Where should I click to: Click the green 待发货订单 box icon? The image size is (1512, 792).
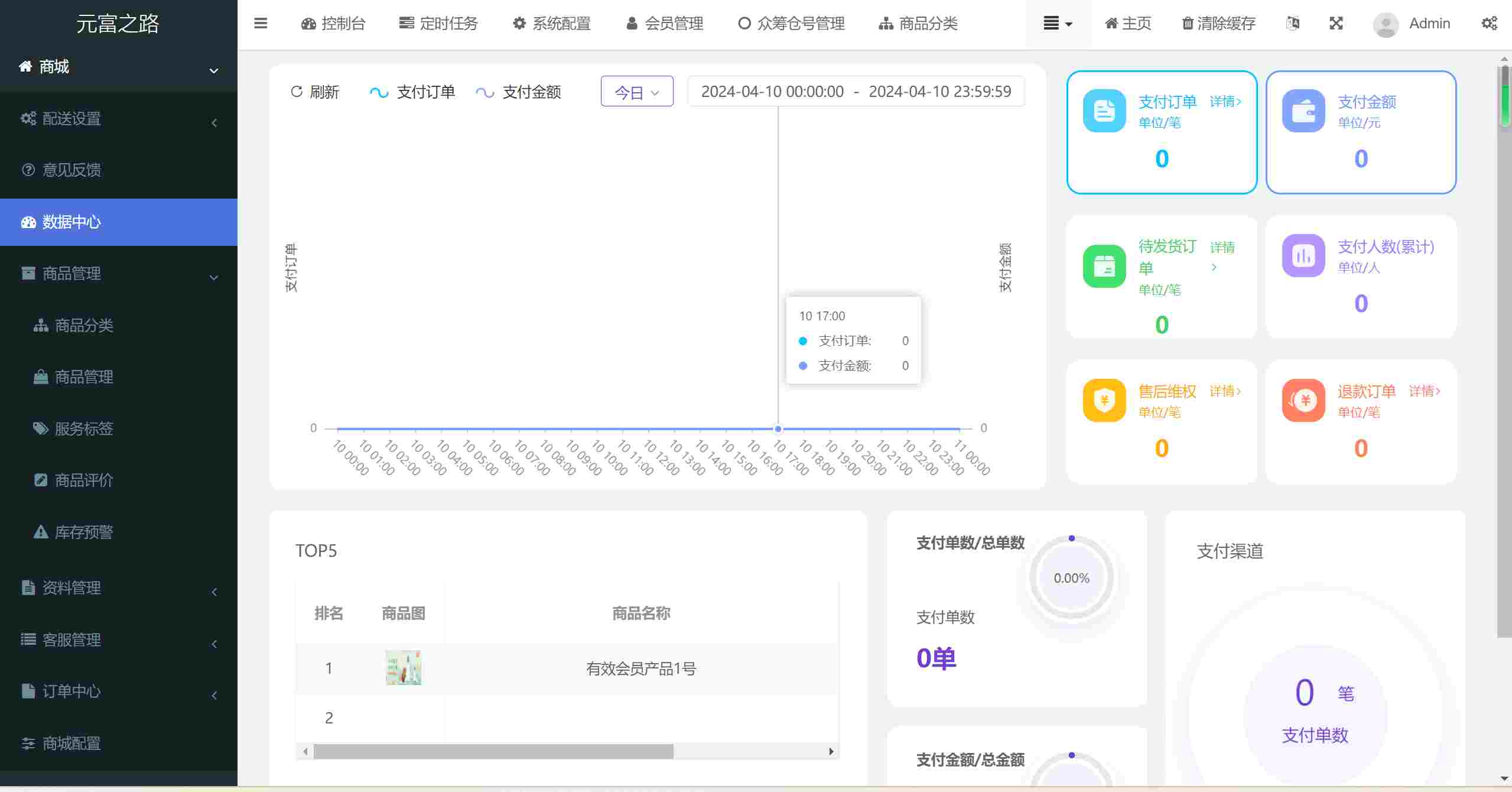pos(1104,267)
